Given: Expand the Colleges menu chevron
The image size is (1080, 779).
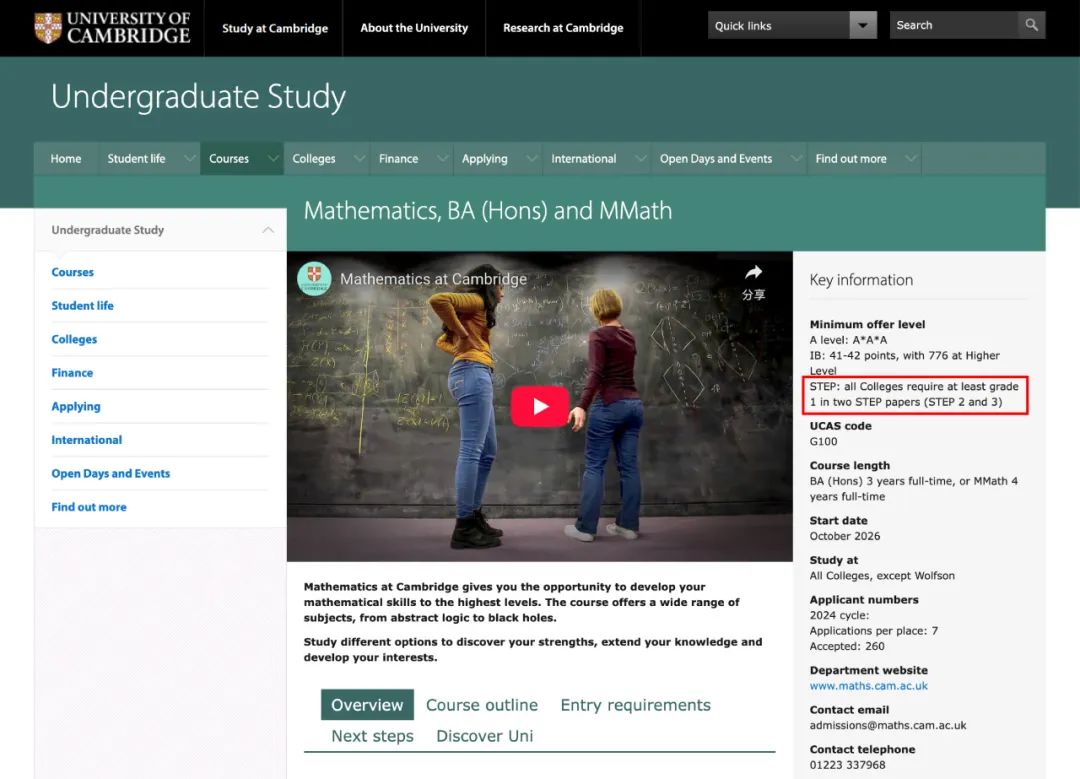Looking at the screenshot, I should pyautogui.click(x=359, y=158).
